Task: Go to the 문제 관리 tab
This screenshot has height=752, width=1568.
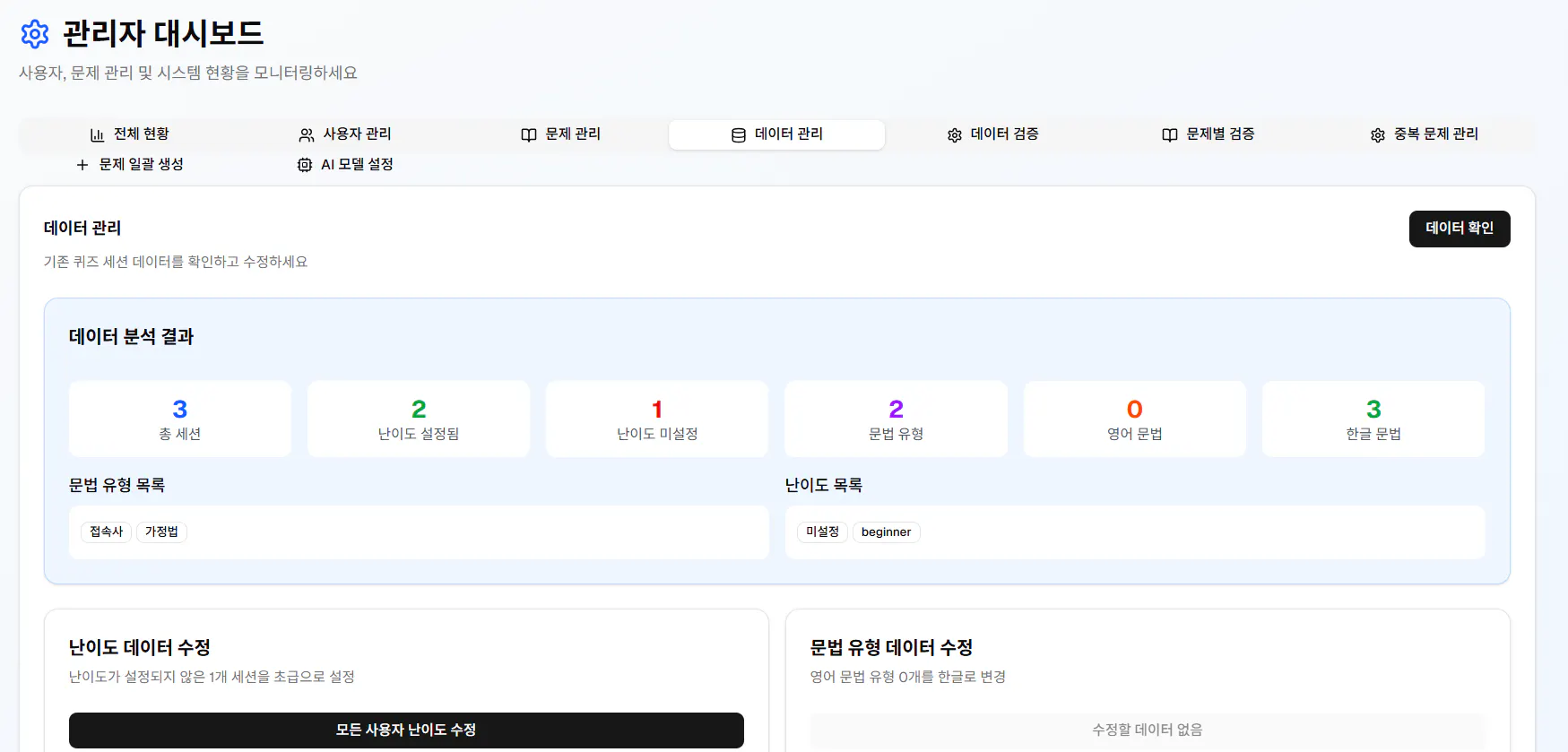Action: point(560,134)
